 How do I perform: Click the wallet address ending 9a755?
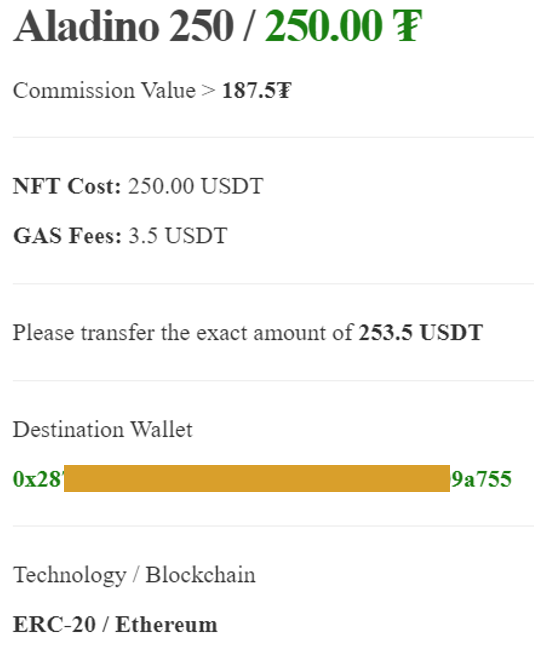(x=481, y=479)
